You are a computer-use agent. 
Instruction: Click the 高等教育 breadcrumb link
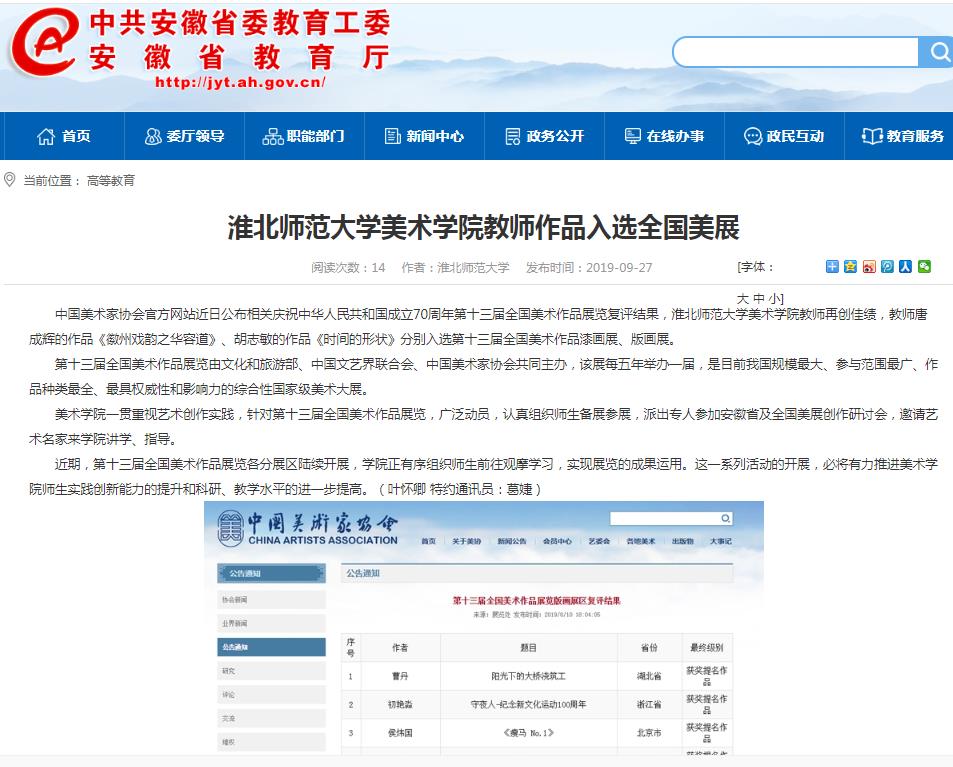[x=111, y=181]
